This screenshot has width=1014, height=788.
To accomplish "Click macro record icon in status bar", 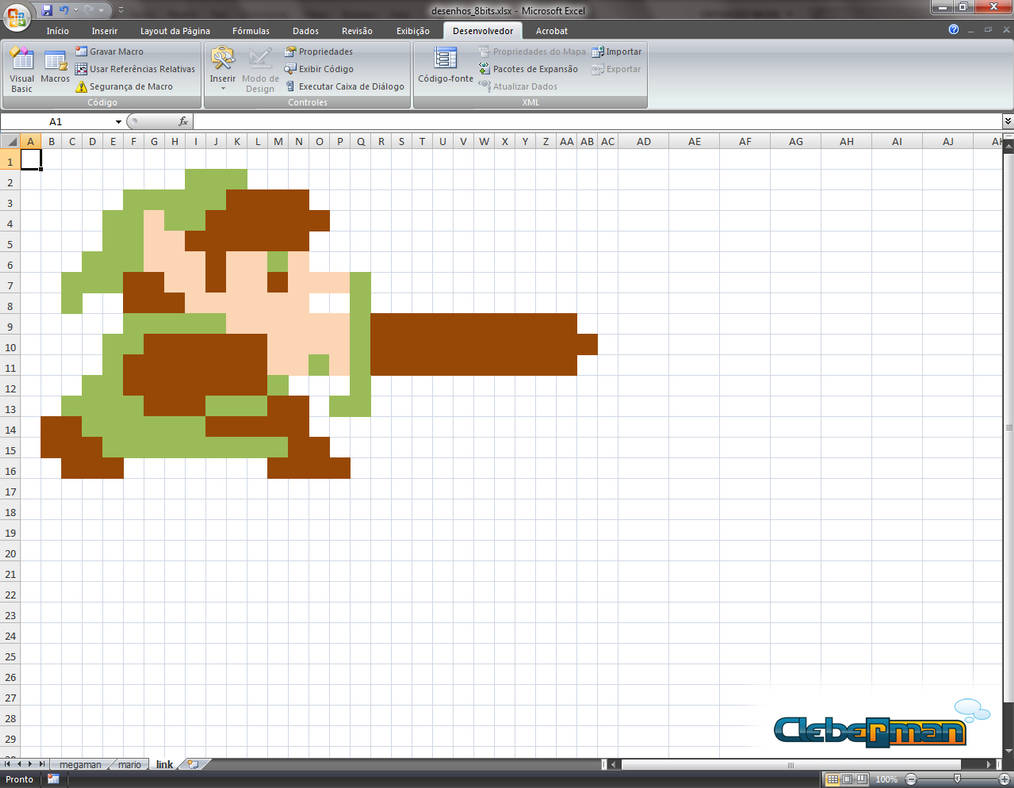I will click(x=53, y=779).
